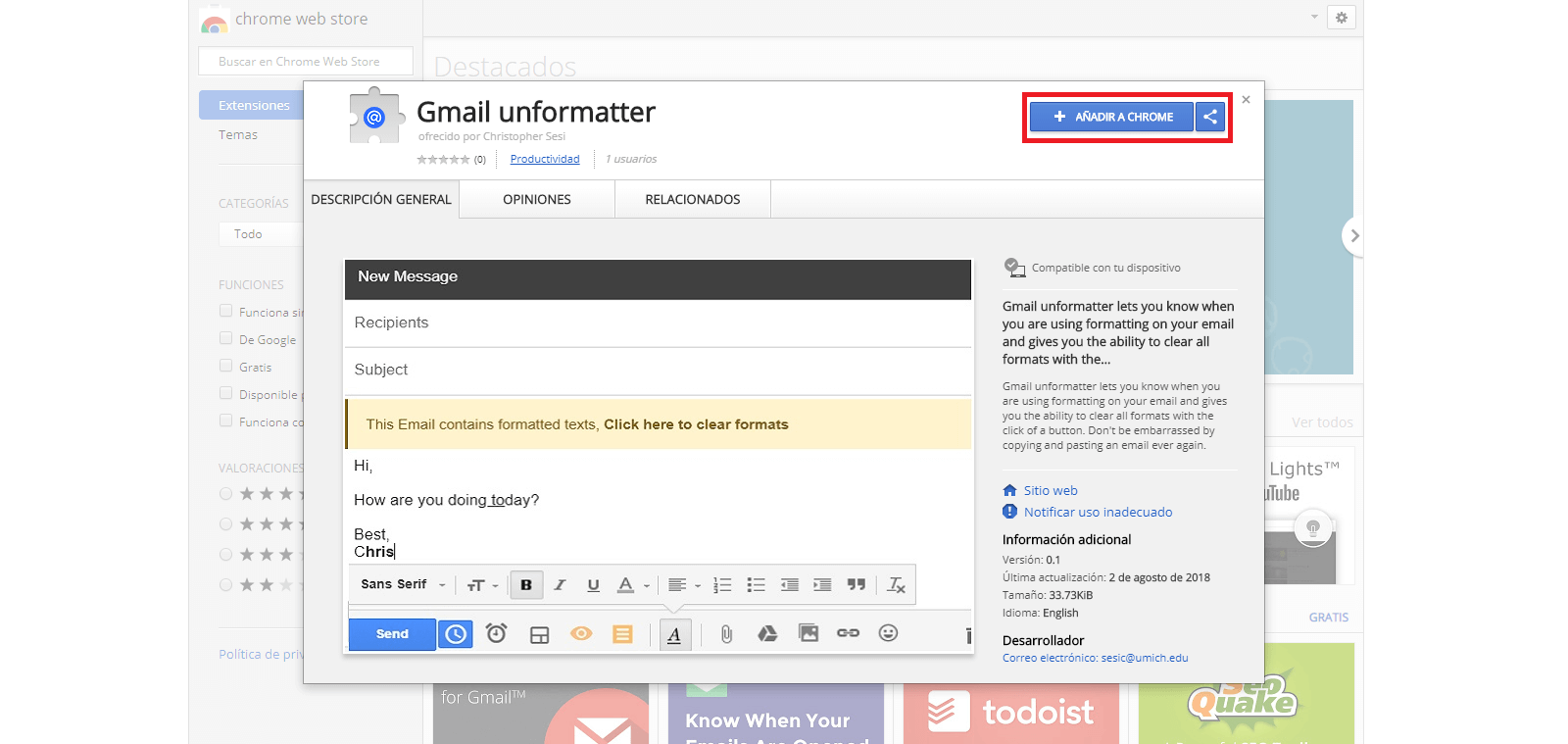Open the Sitio web link
The width and height of the screenshot is (1568, 744).
click(1051, 490)
